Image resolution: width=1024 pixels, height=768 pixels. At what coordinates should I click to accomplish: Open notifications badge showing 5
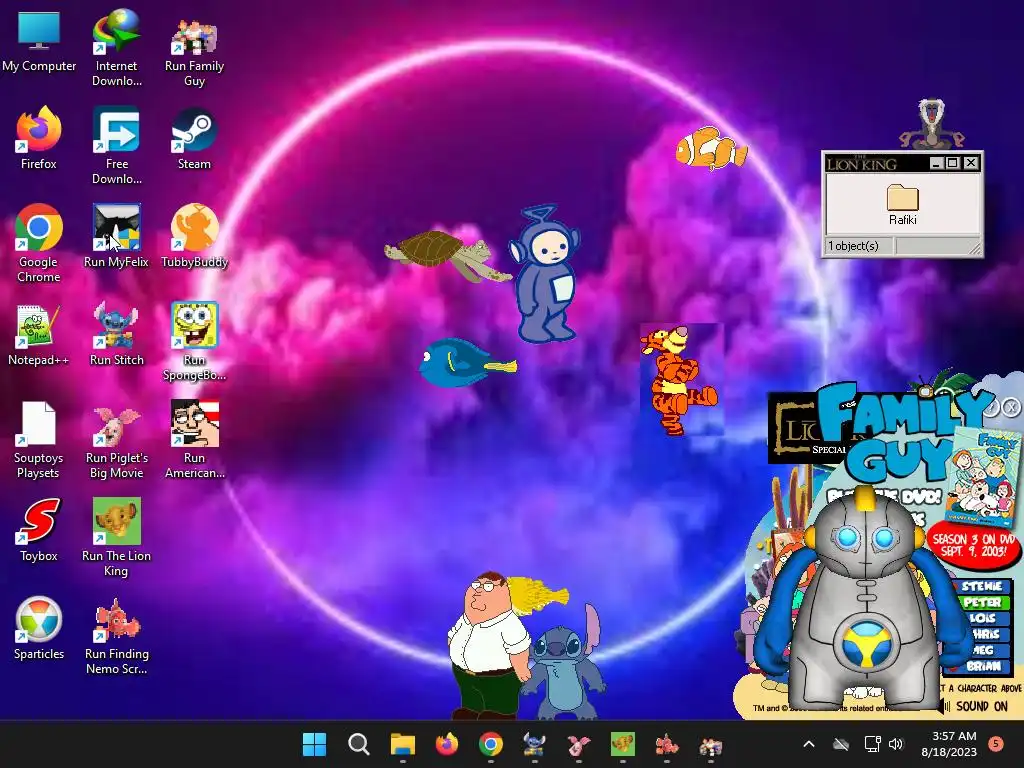[996, 744]
